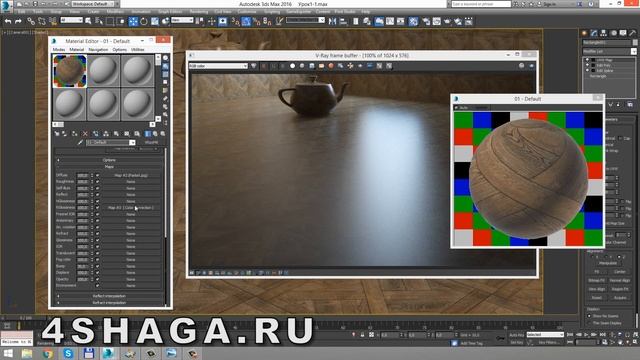Click Get Material icon in Material Editor
640x360 pixels.
pos(57,133)
